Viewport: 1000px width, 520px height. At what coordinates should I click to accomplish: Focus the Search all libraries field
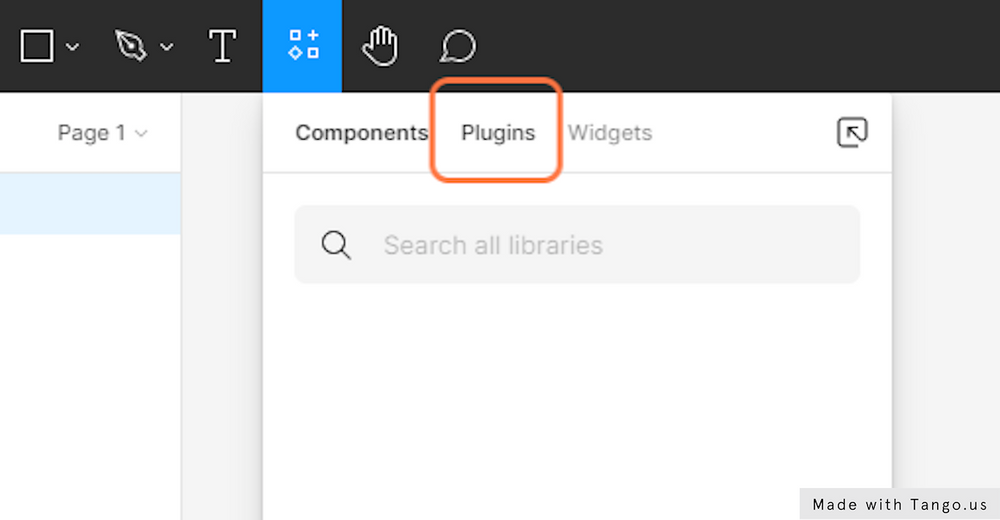[600, 245]
